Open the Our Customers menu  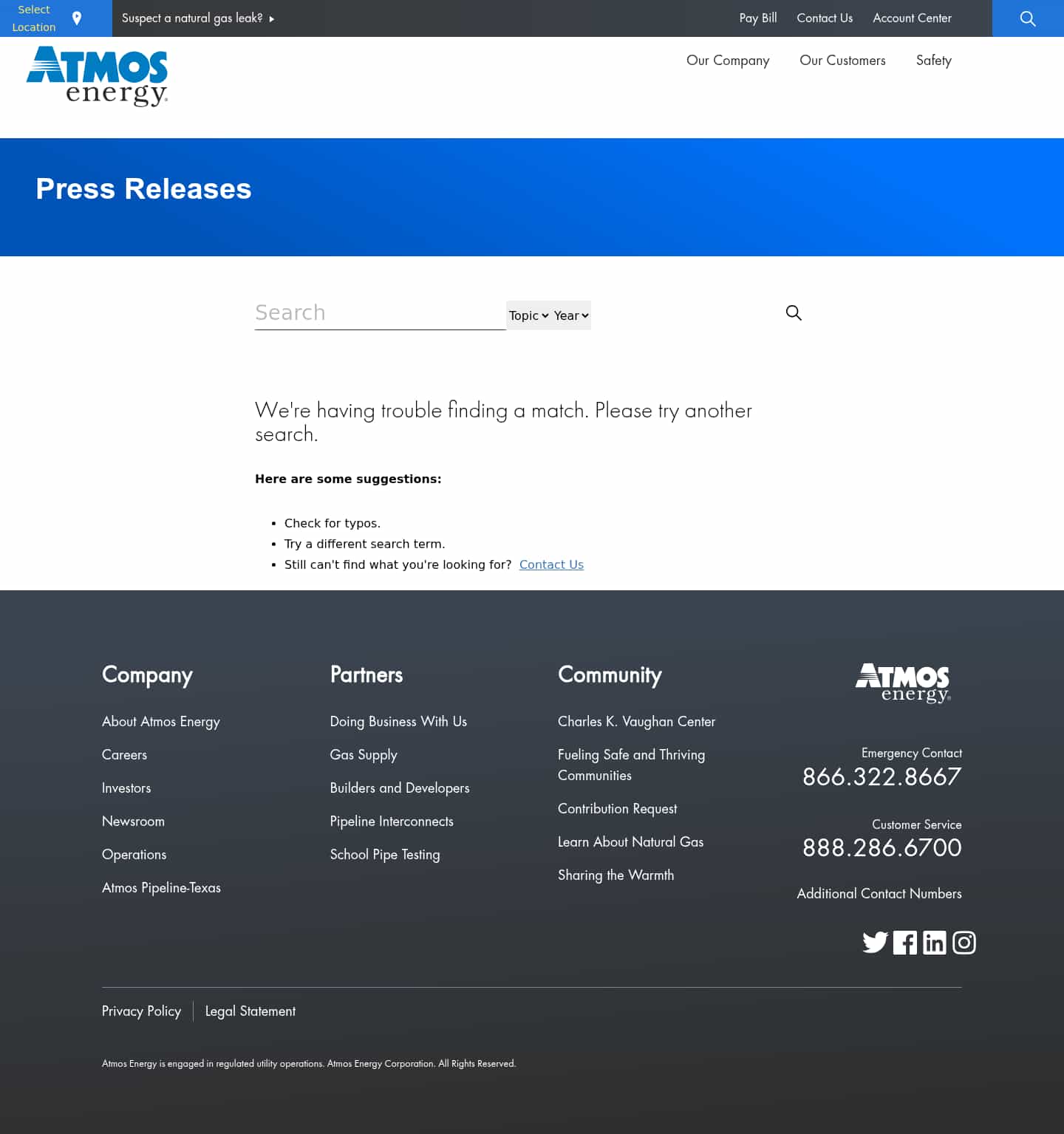pyautogui.click(x=842, y=61)
